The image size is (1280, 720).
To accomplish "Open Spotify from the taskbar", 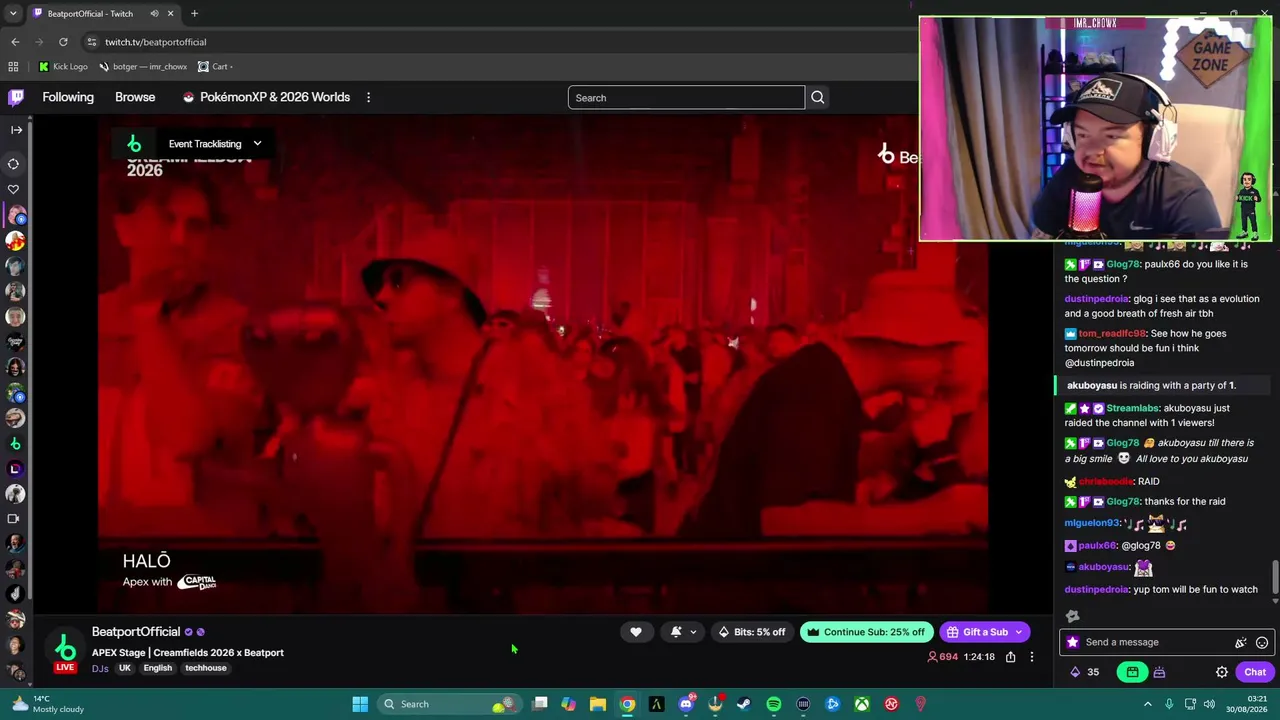I will (774, 704).
